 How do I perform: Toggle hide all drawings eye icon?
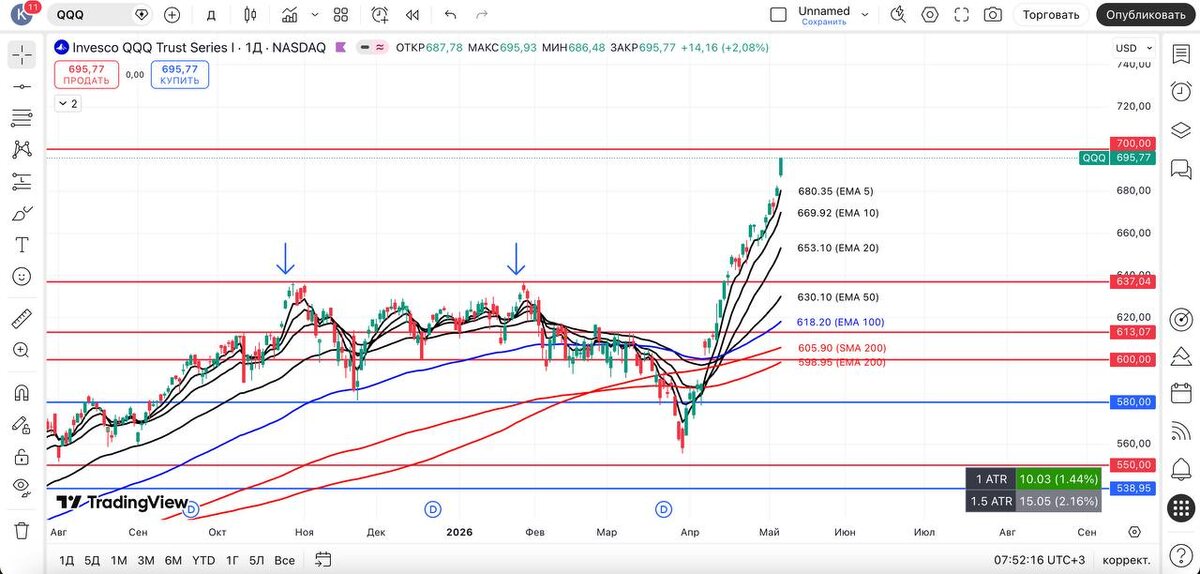tap(22, 487)
